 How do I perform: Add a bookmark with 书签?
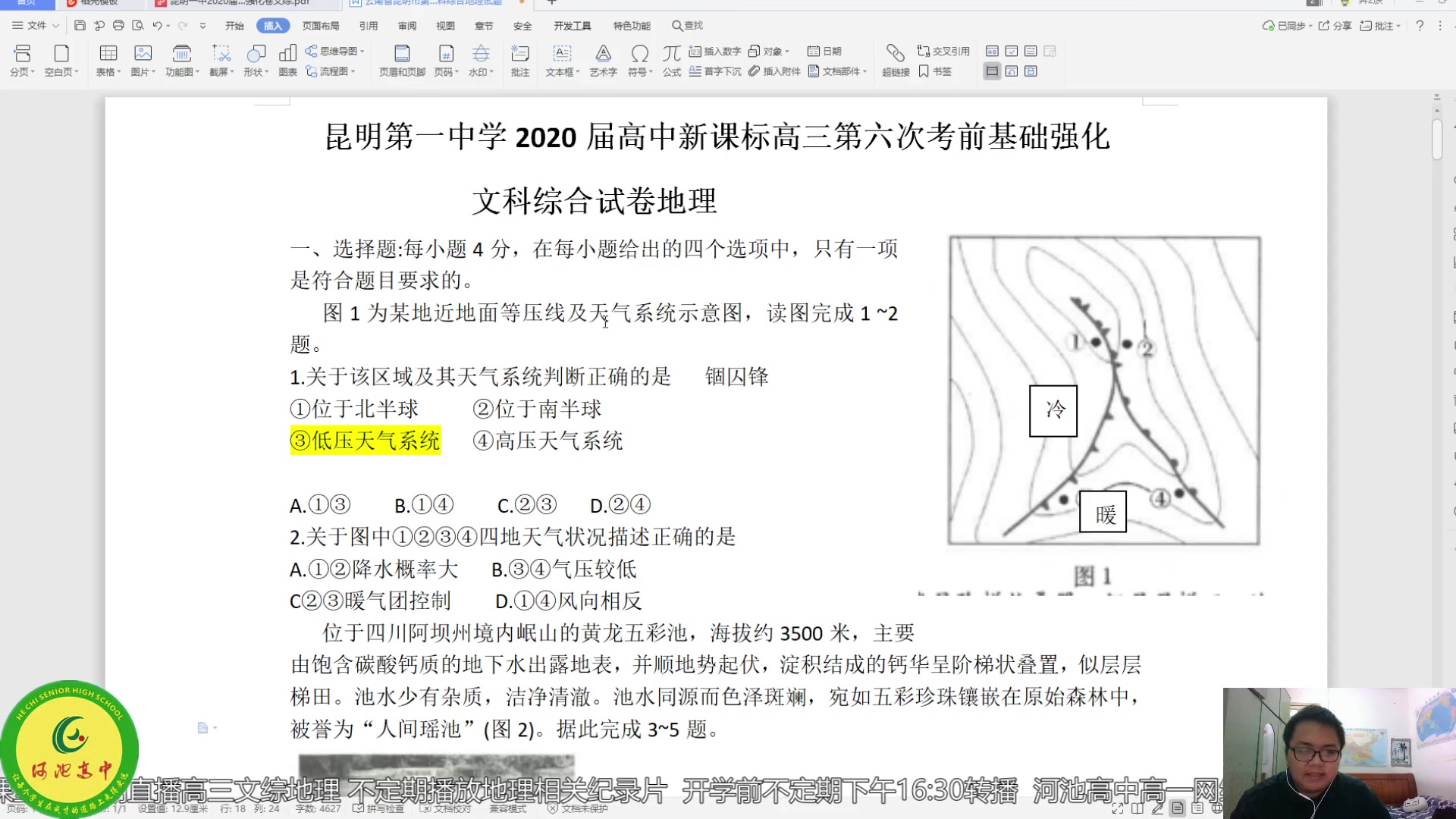935,71
